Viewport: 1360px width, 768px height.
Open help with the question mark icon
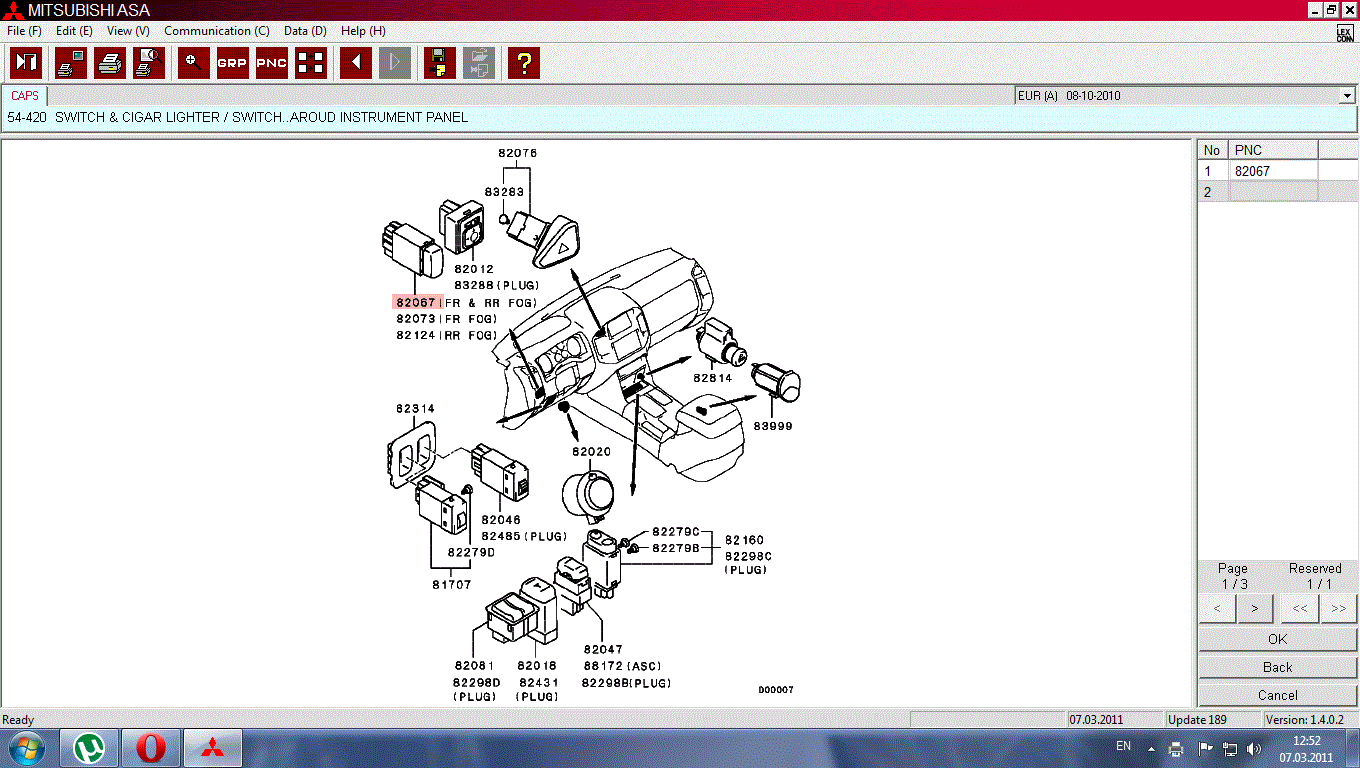[x=523, y=63]
